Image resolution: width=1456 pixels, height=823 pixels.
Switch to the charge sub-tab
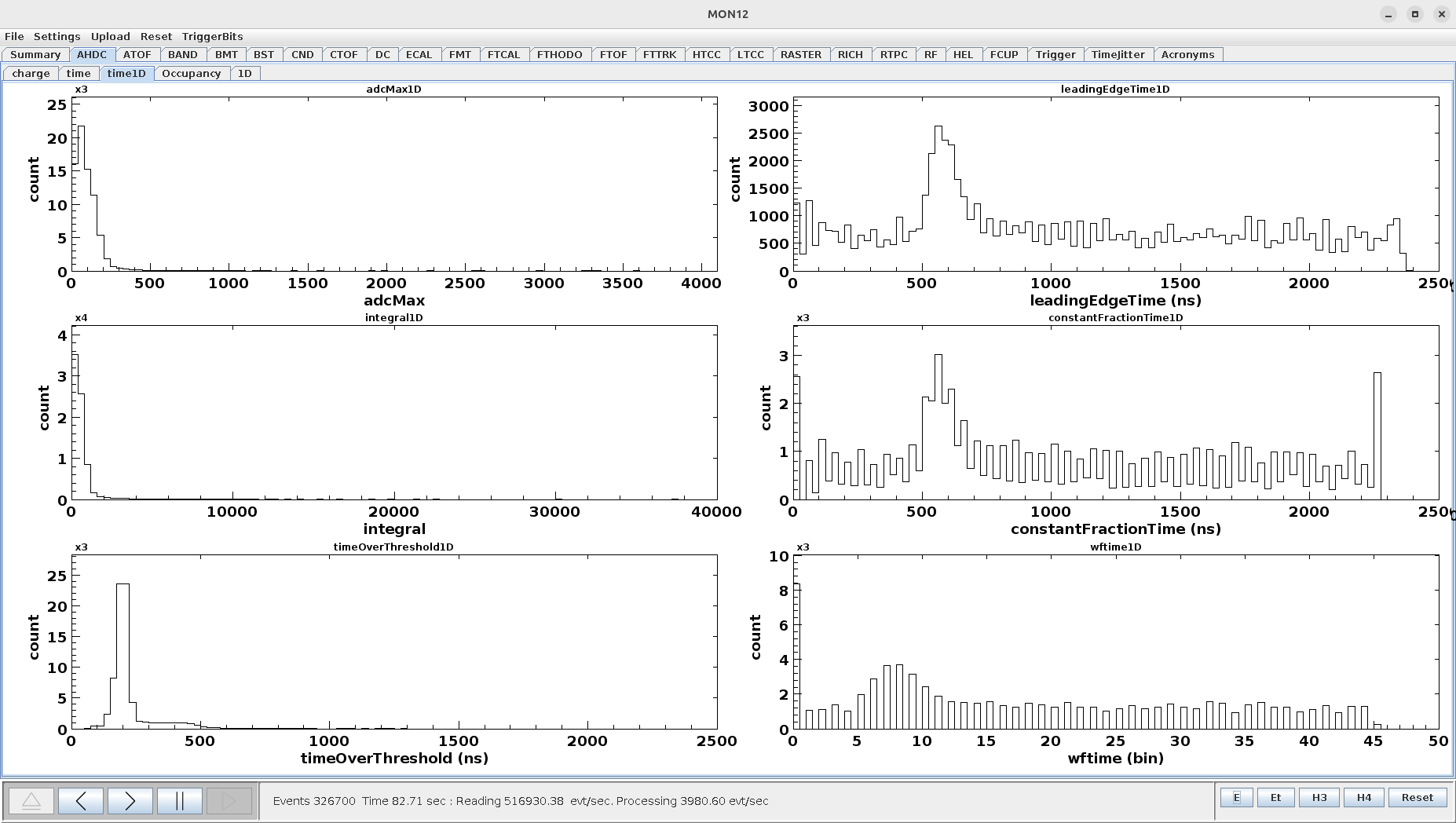[31, 73]
